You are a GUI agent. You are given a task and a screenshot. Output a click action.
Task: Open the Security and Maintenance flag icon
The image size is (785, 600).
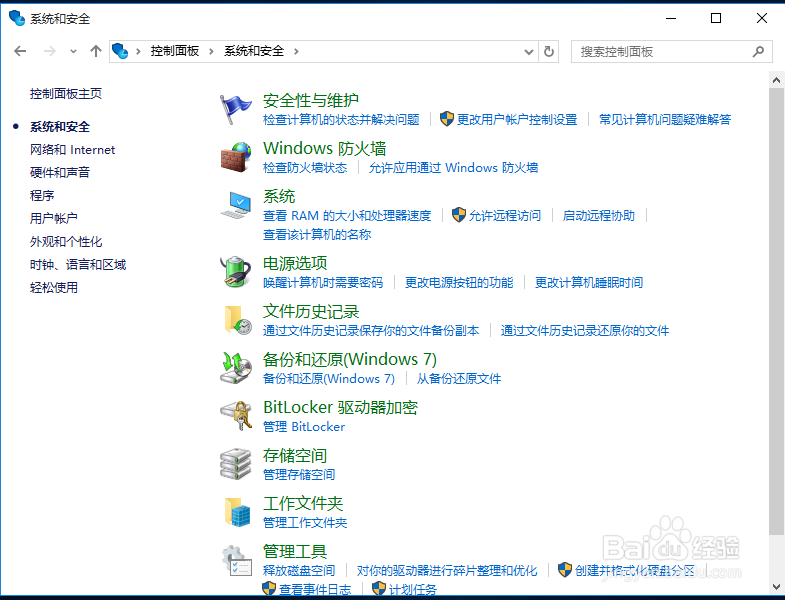click(235, 109)
